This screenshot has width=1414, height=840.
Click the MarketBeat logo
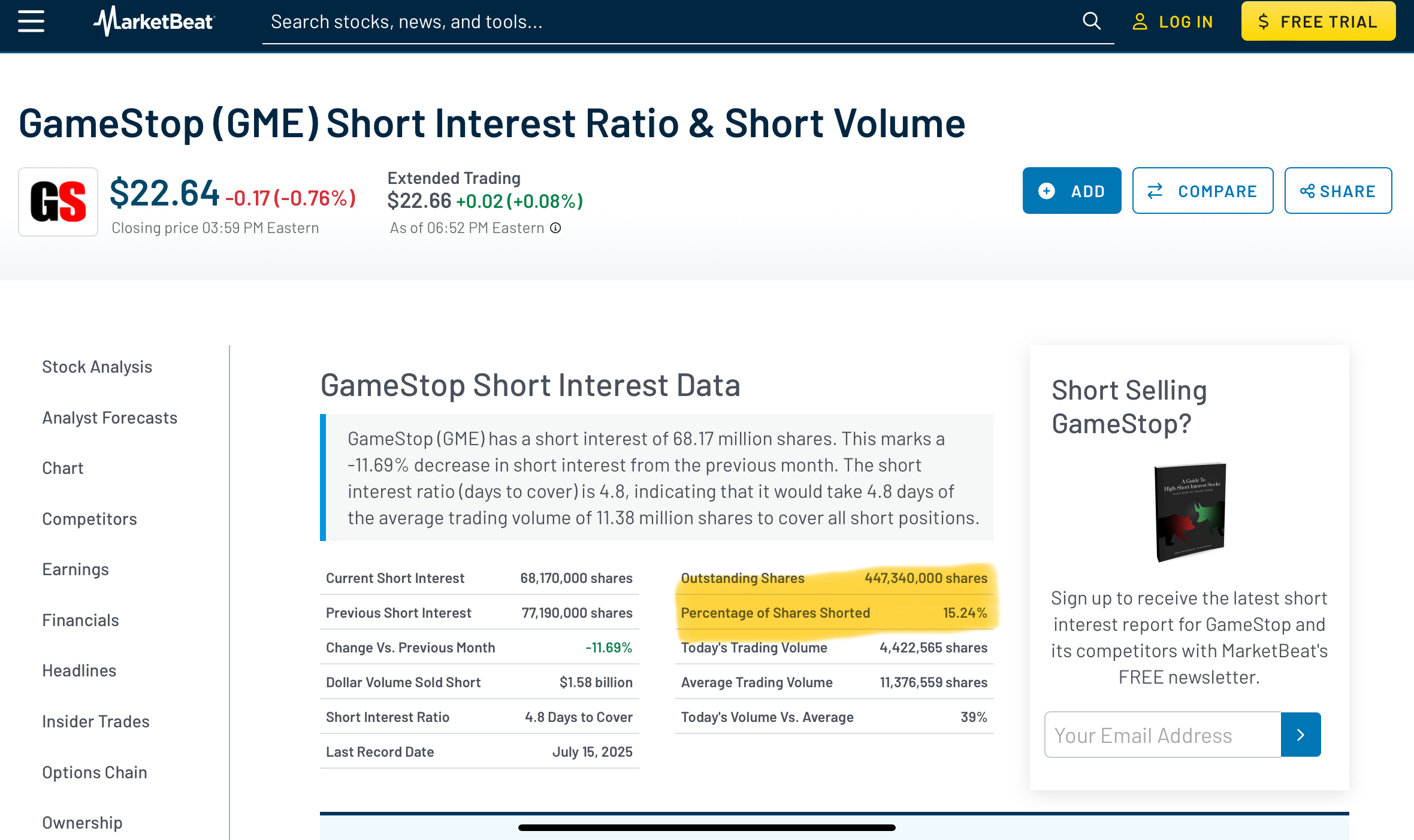[154, 22]
